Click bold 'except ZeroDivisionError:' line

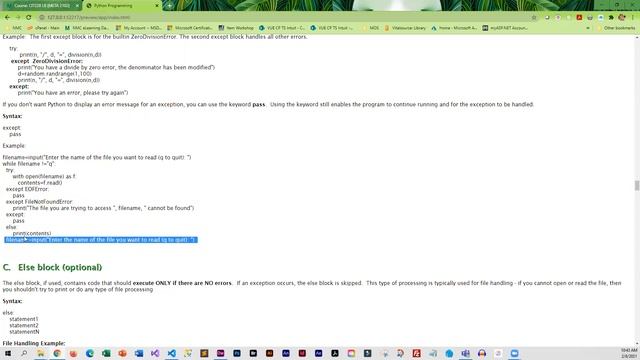[47, 61]
